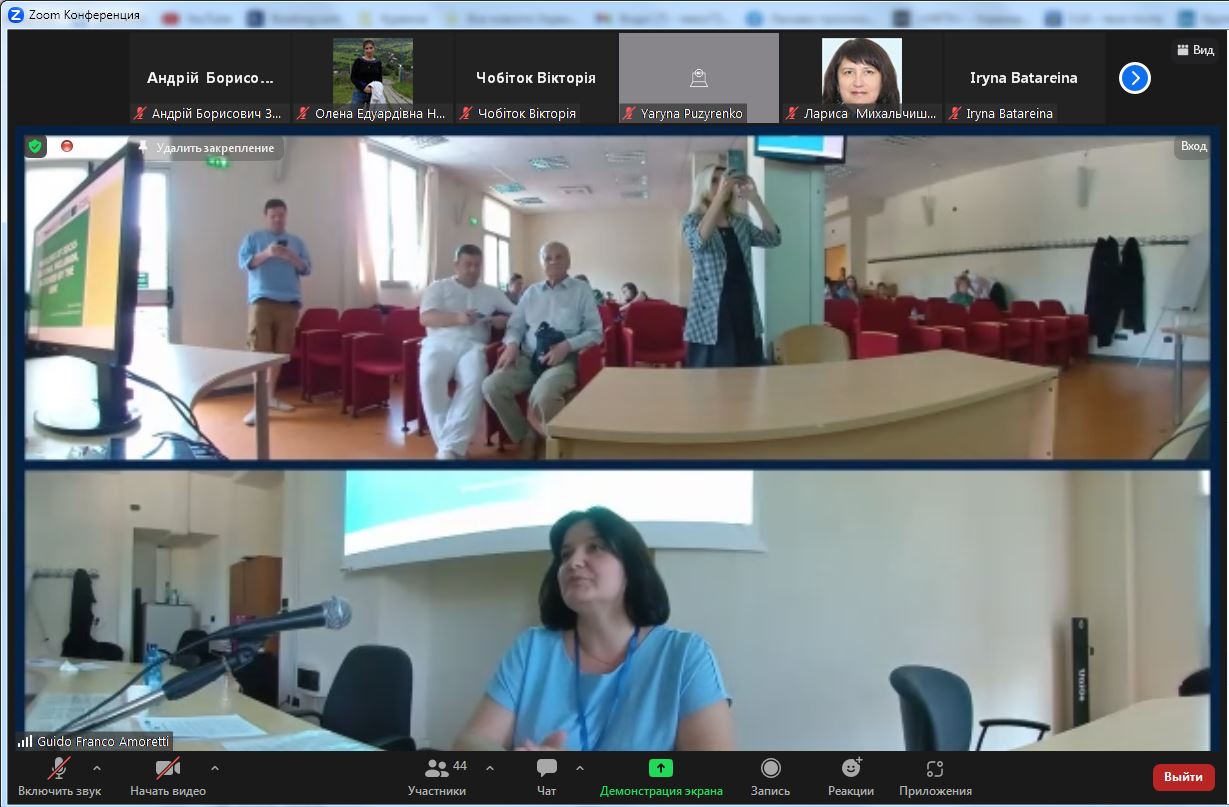Select Лариса Михальчишин participant thumbnail
Screen dimensions: 1229x807
point(861,78)
